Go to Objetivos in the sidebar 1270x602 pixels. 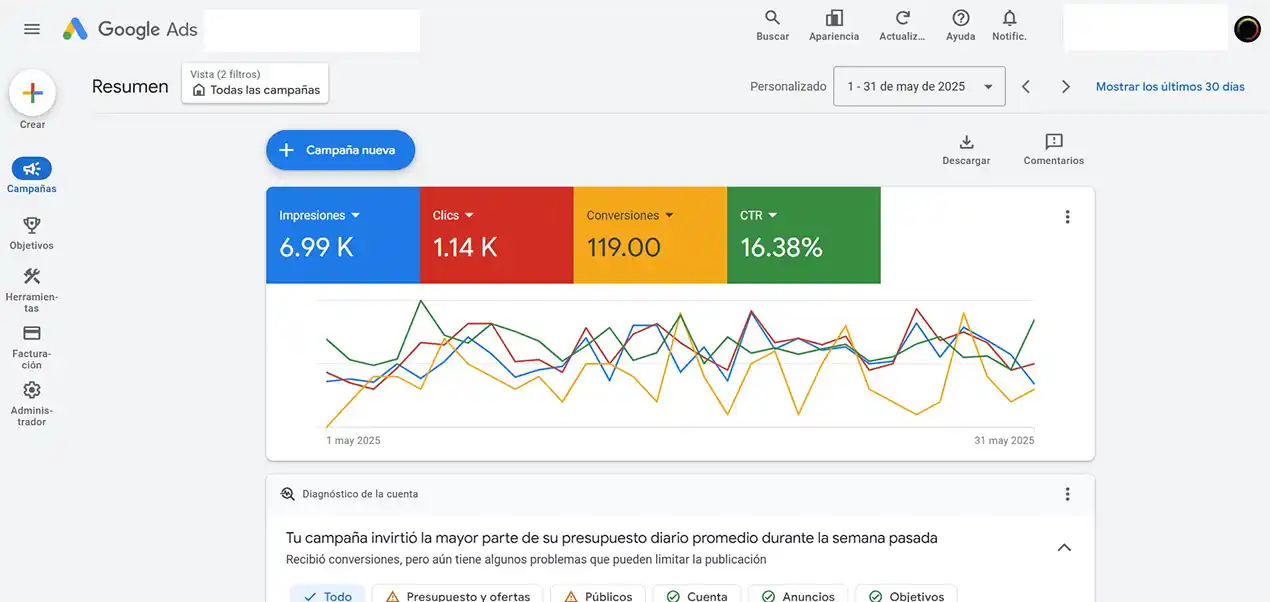click(x=32, y=233)
